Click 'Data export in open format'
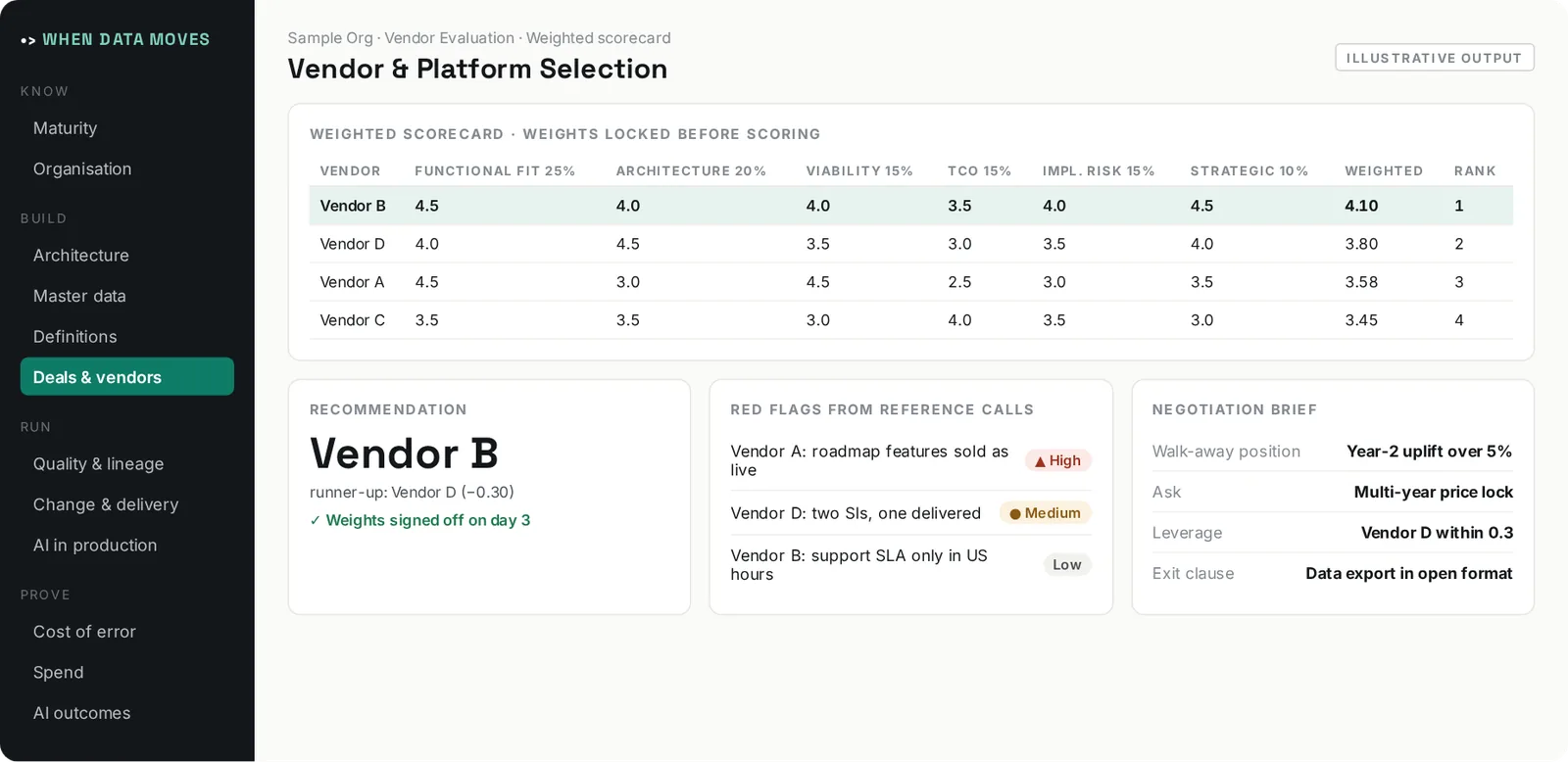This screenshot has width=1568, height=762. (x=1408, y=573)
